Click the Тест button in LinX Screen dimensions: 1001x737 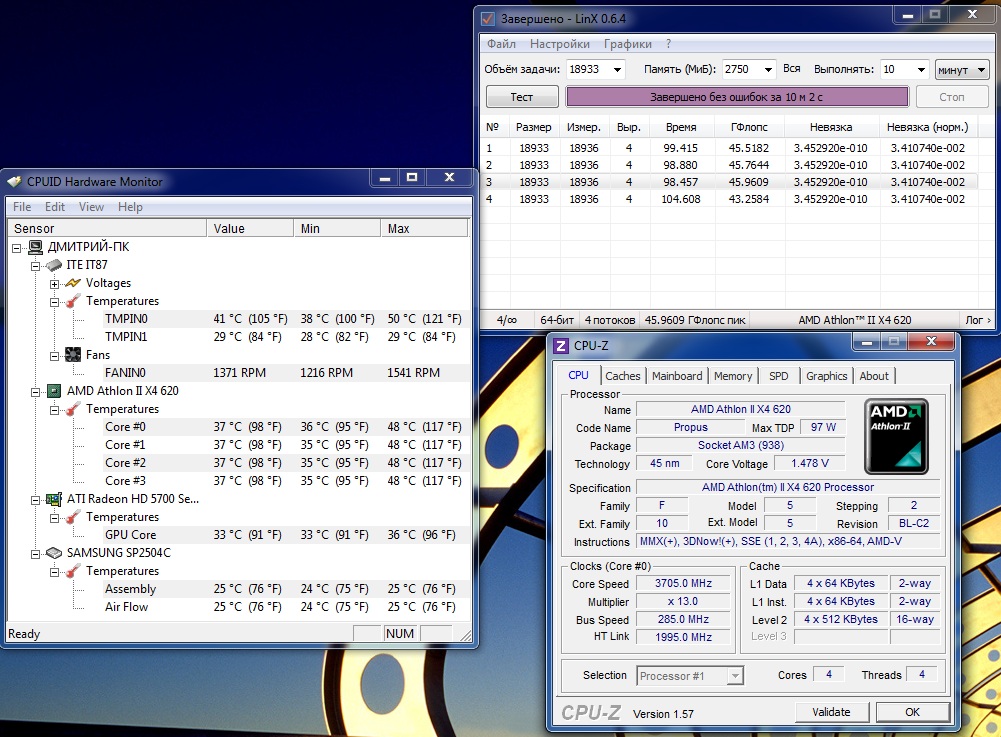[x=522, y=96]
